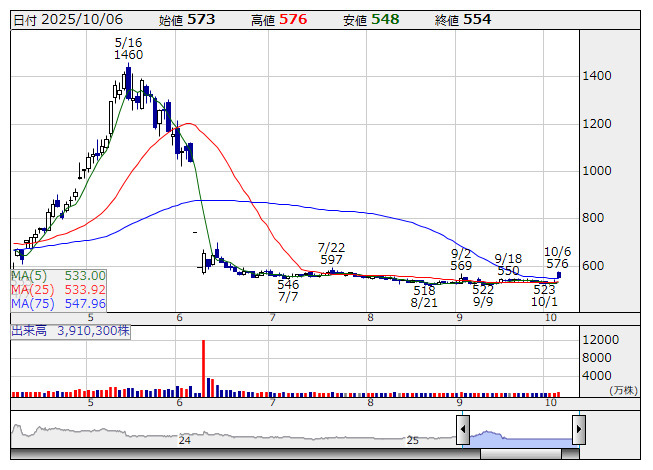
Task: Click the year 25 marker in overview
Action: [x=412, y=440]
